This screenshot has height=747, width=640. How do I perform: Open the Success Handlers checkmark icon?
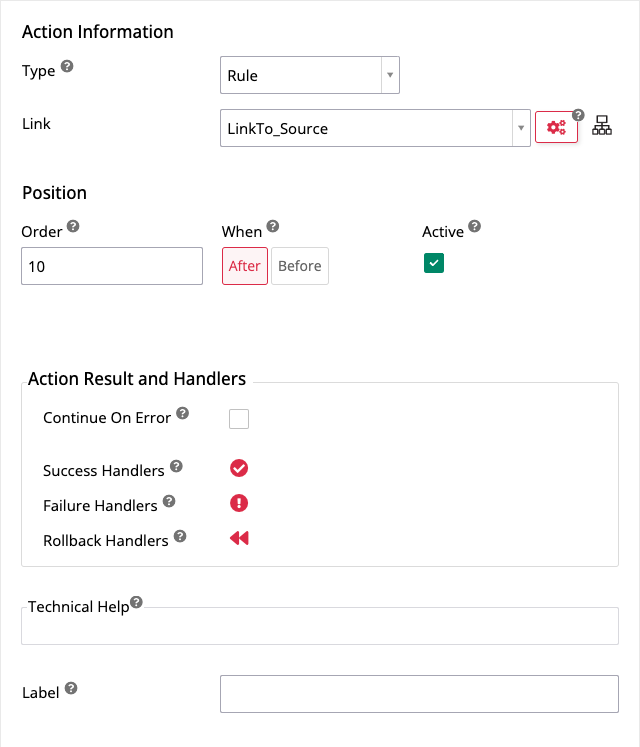(x=239, y=468)
